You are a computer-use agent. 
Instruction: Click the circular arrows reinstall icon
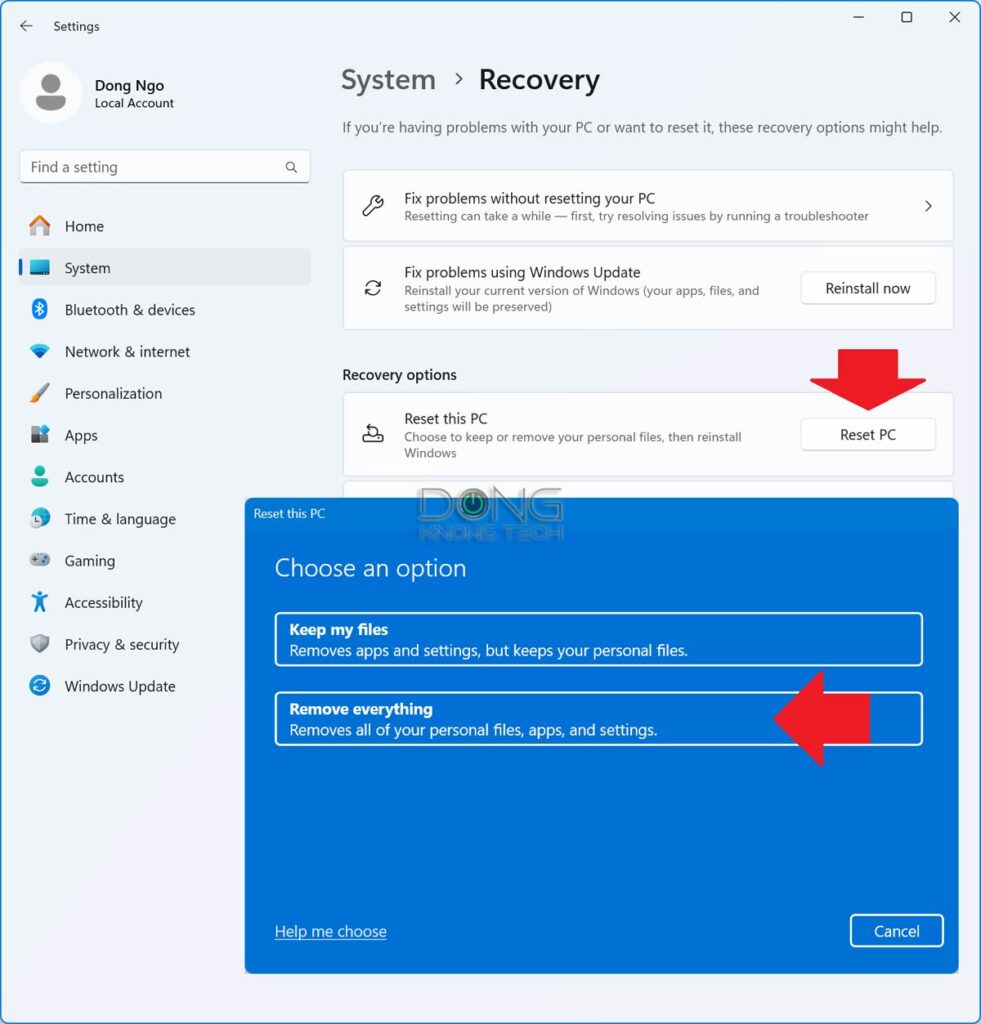coord(373,288)
